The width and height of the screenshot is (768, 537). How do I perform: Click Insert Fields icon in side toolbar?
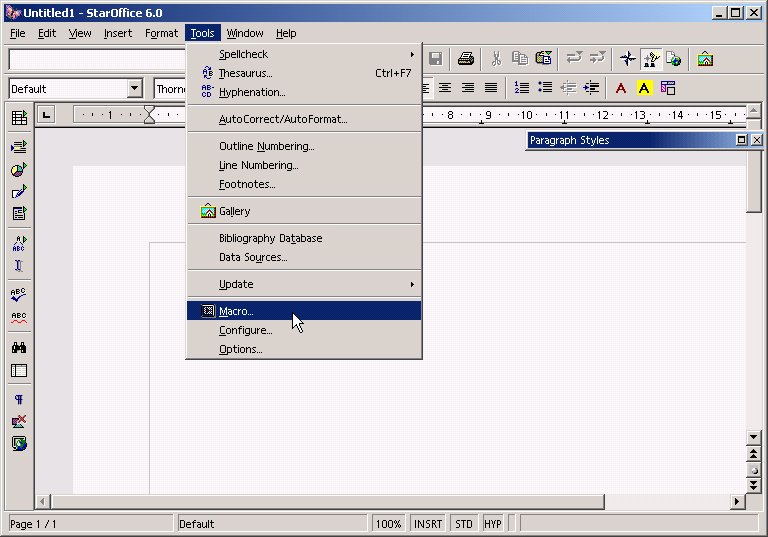click(x=19, y=146)
